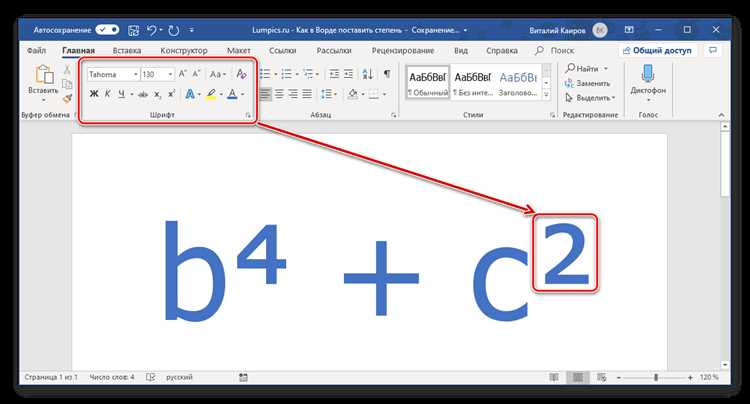750x404 pixels.
Task: Sort the selected text alphabetically with the sort icon
Action: click(x=367, y=74)
